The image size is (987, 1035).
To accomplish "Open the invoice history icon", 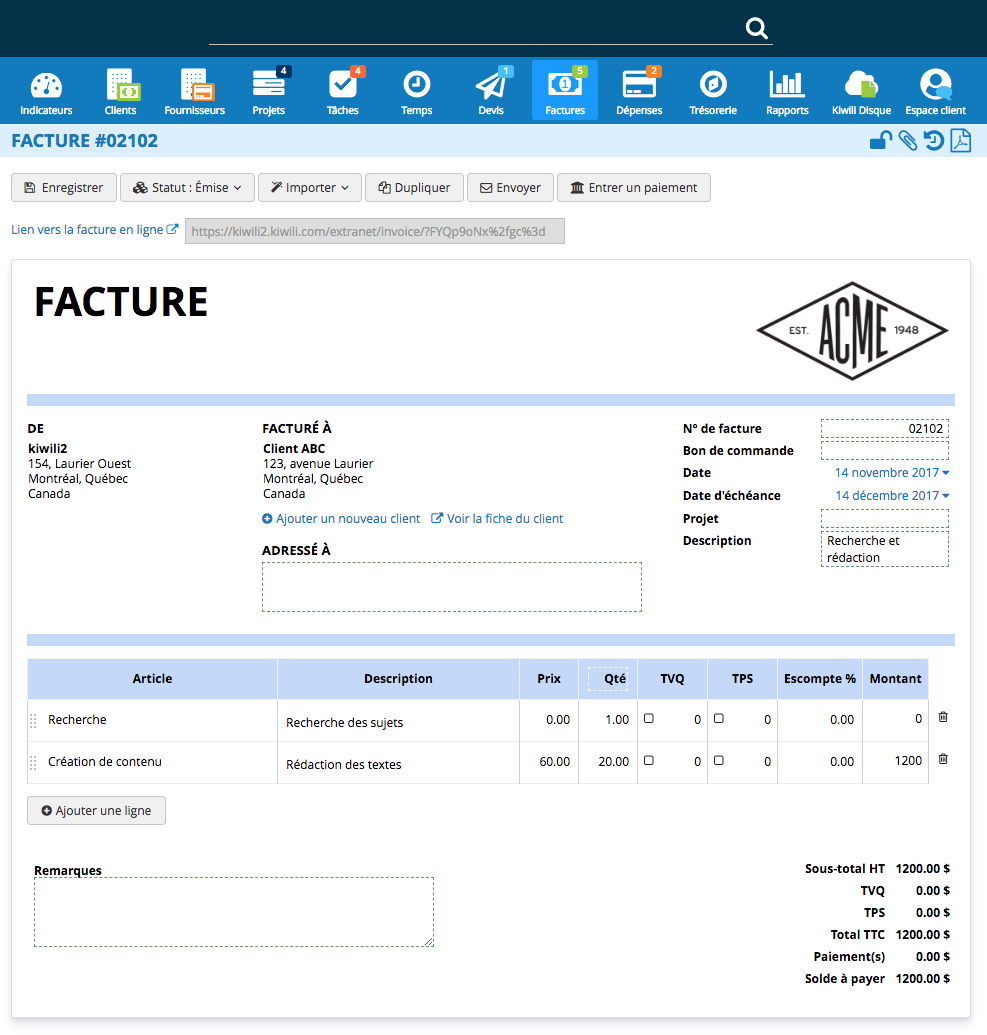I will pyautogui.click(x=933, y=141).
